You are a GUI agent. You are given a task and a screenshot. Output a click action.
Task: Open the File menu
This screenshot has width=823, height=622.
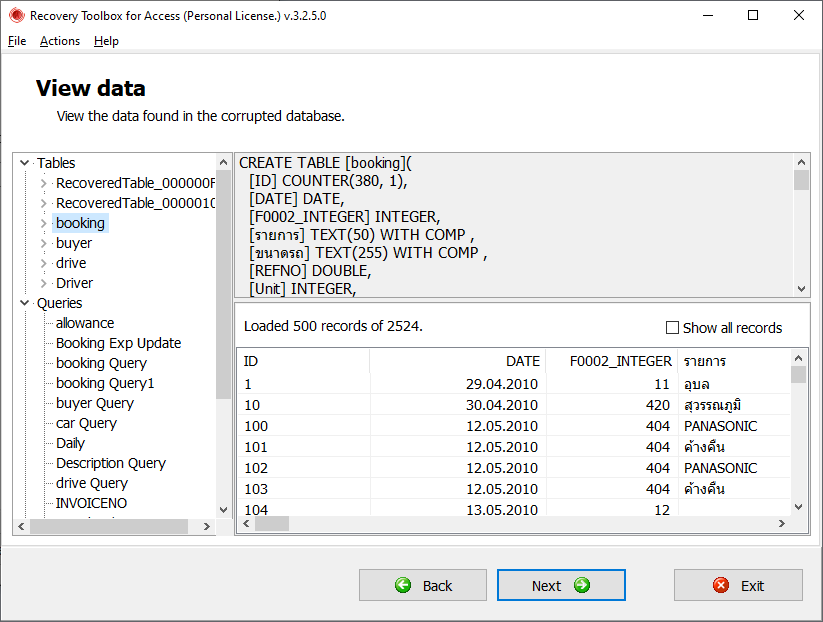17,41
